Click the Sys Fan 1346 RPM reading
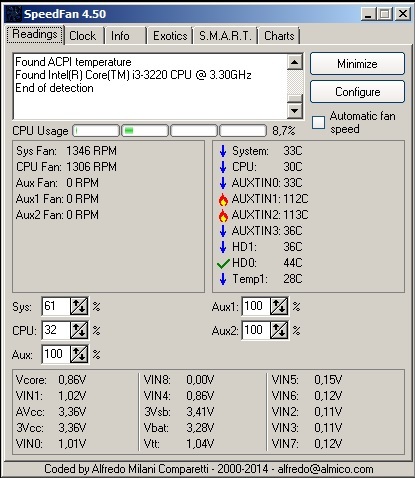 pyautogui.click(x=66, y=151)
